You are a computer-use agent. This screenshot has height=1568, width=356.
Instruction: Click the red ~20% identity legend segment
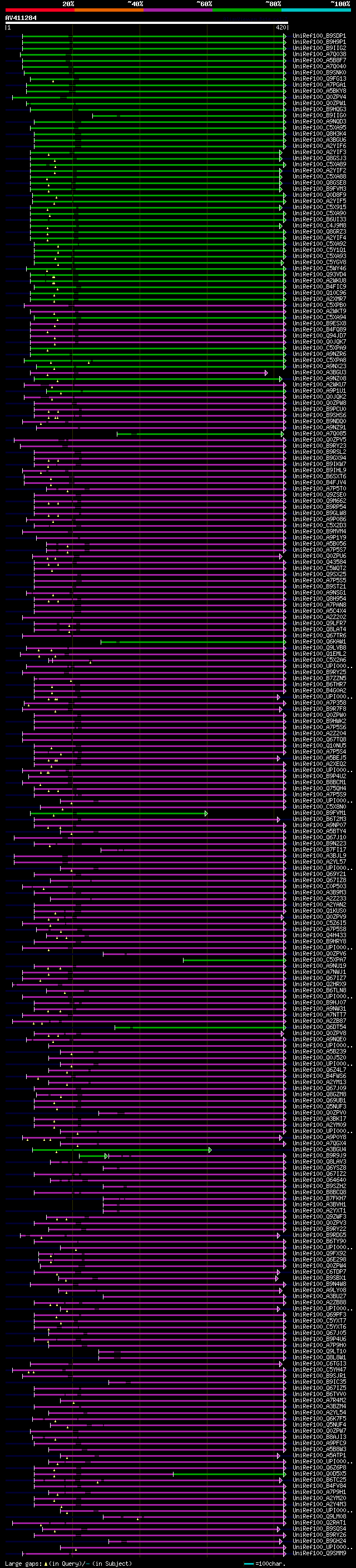[39, 10]
